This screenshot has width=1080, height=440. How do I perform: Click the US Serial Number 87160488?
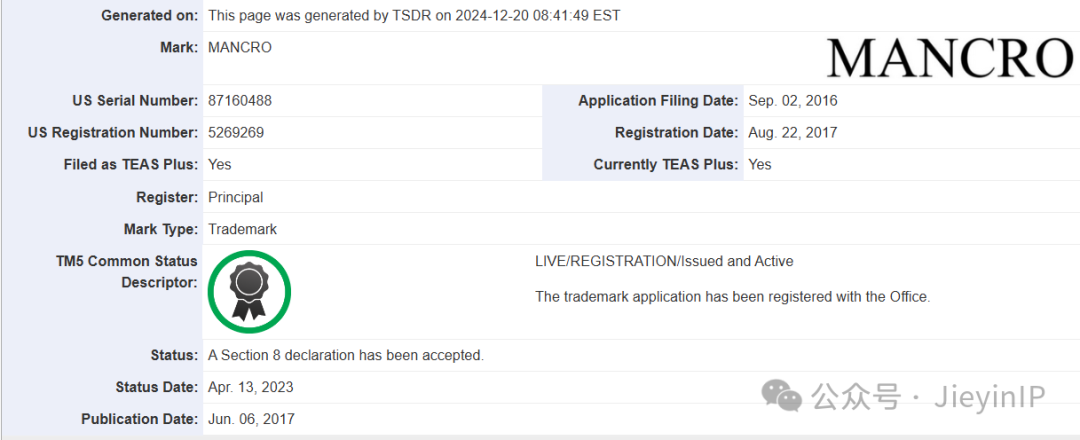[x=240, y=101]
